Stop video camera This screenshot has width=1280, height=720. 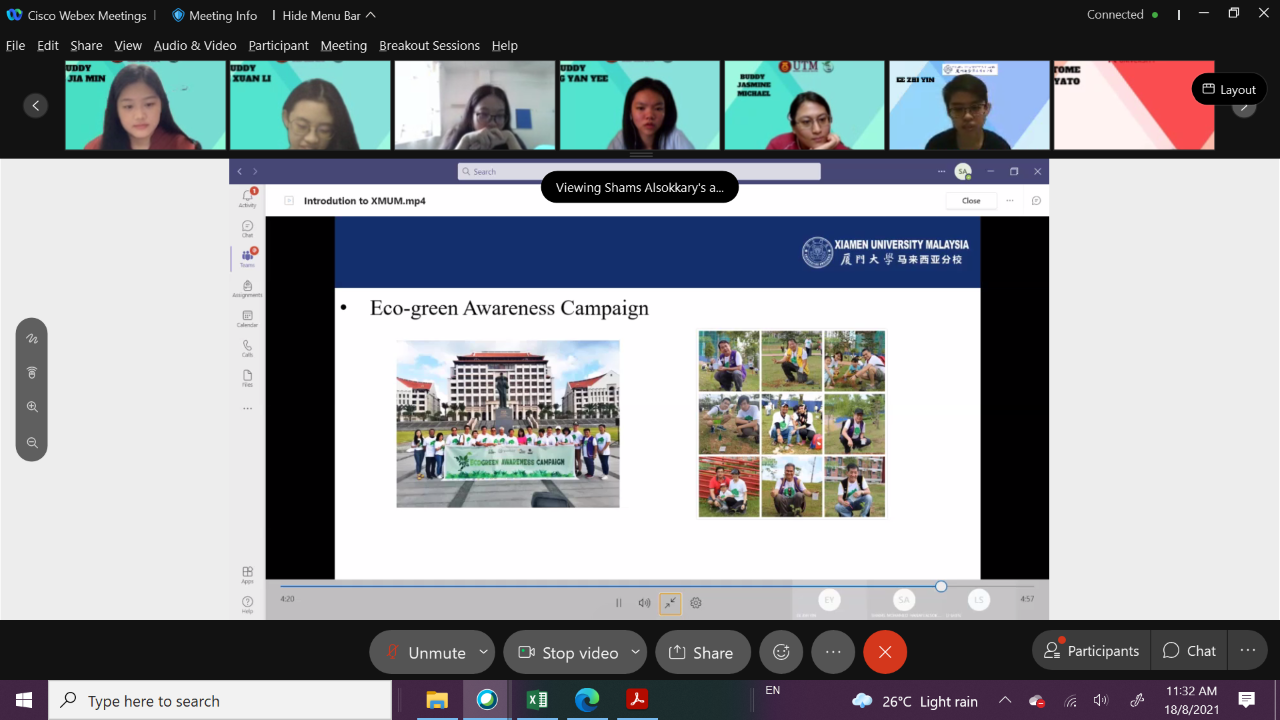coord(568,652)
